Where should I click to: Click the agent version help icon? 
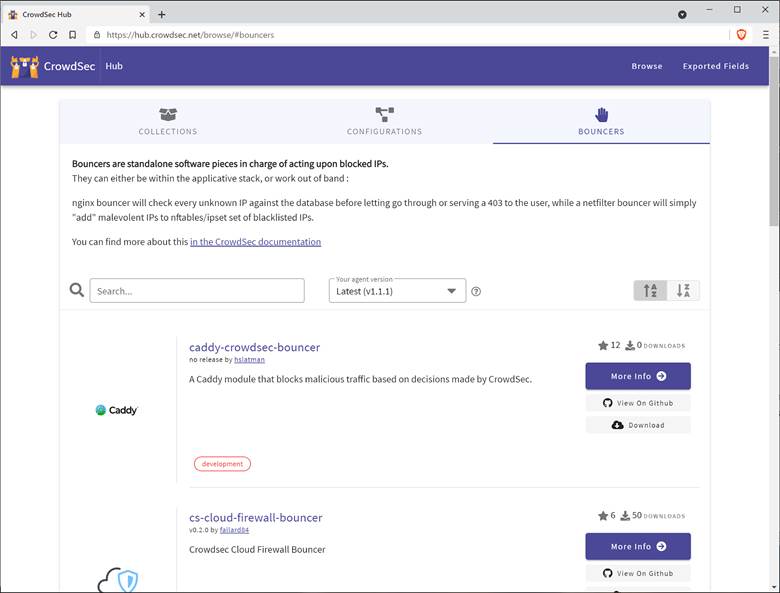coord(476,292)
